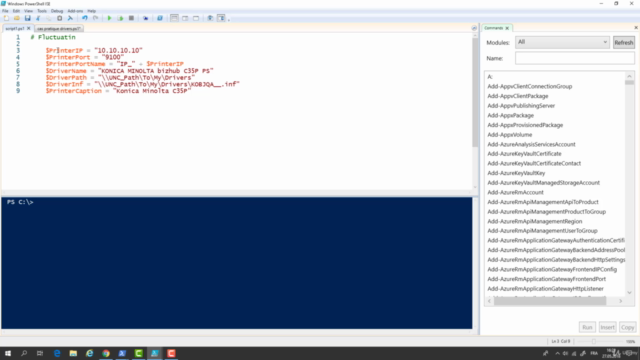
Task: Close the add-on tools pane
Action: click(636, 27)
